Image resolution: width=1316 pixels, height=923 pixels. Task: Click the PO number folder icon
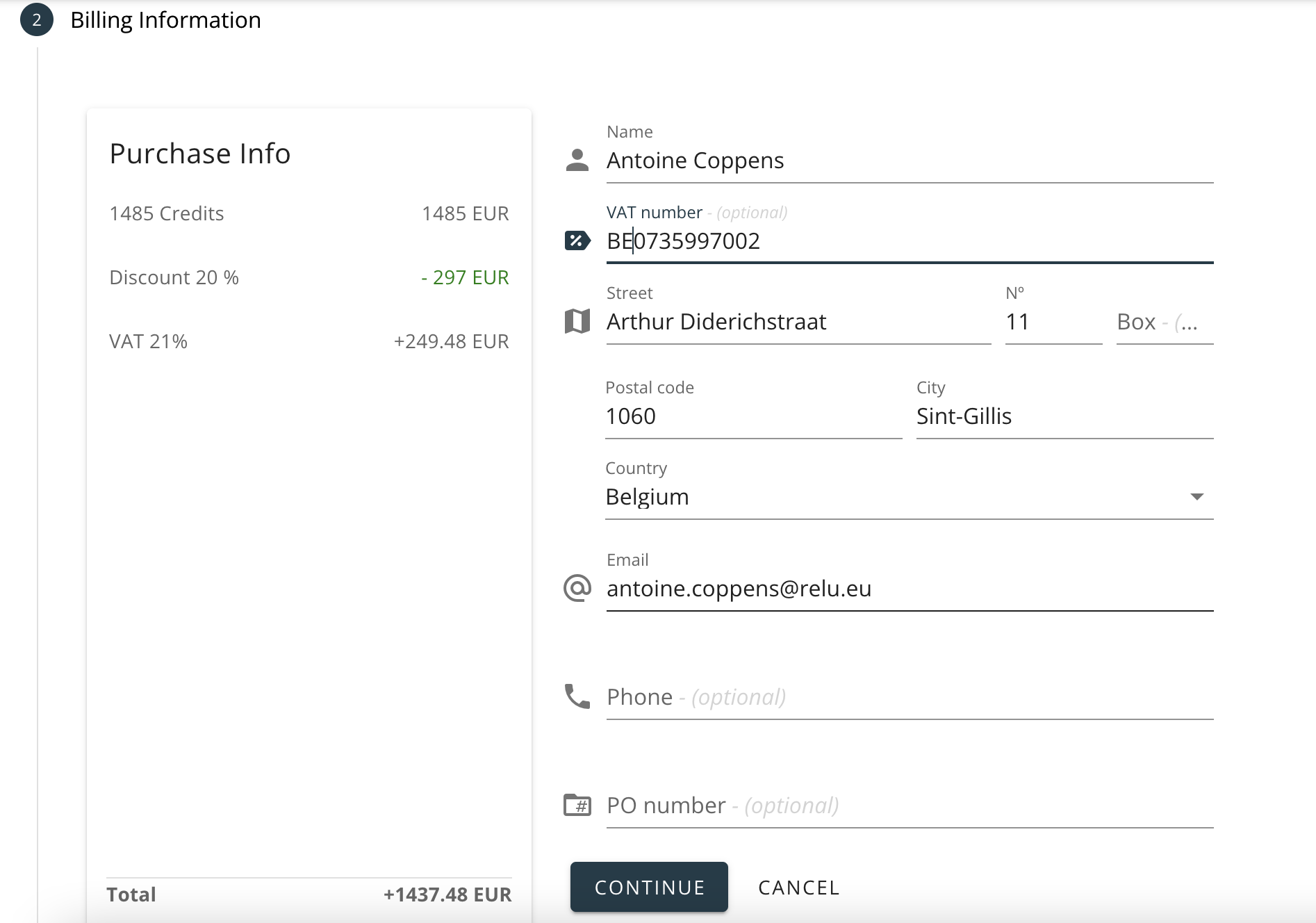[x=577, y=806]
